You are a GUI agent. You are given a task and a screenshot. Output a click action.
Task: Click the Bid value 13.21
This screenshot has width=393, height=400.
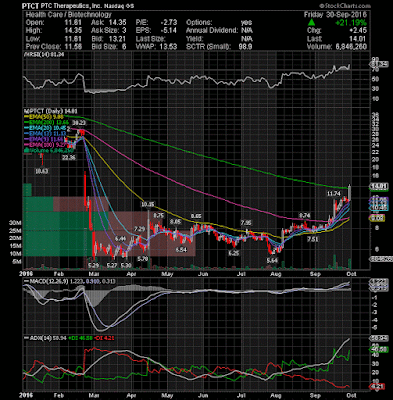[119, 38]
